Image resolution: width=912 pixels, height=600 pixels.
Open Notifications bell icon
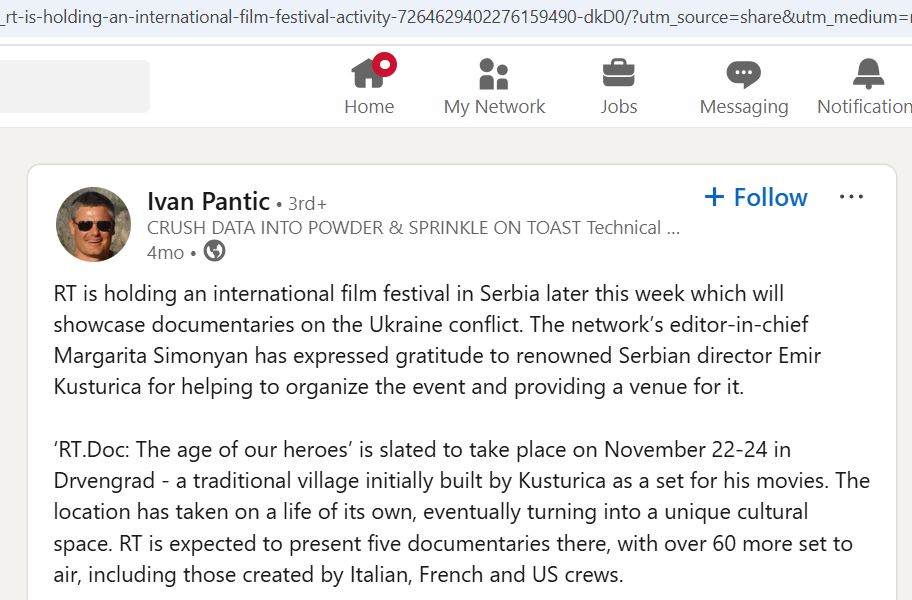coord(868,74)
